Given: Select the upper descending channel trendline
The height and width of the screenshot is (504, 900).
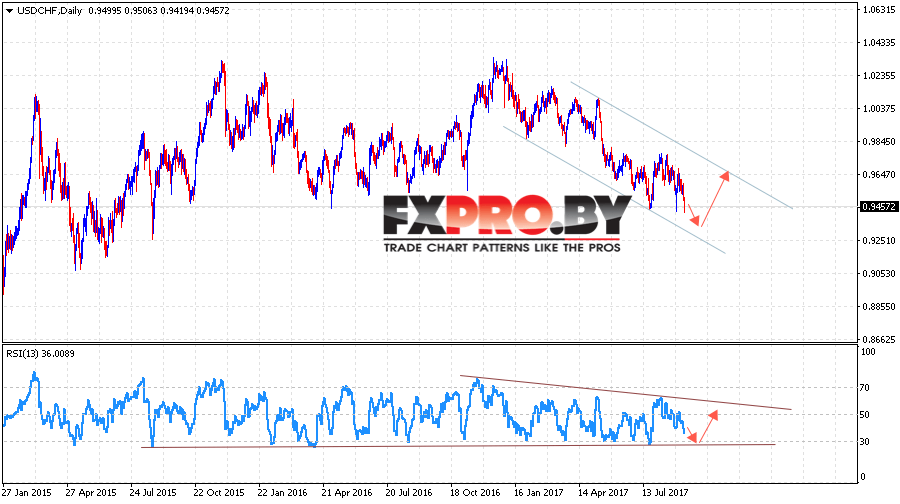Looking at the screenshot, I should [x=682, y=145].
